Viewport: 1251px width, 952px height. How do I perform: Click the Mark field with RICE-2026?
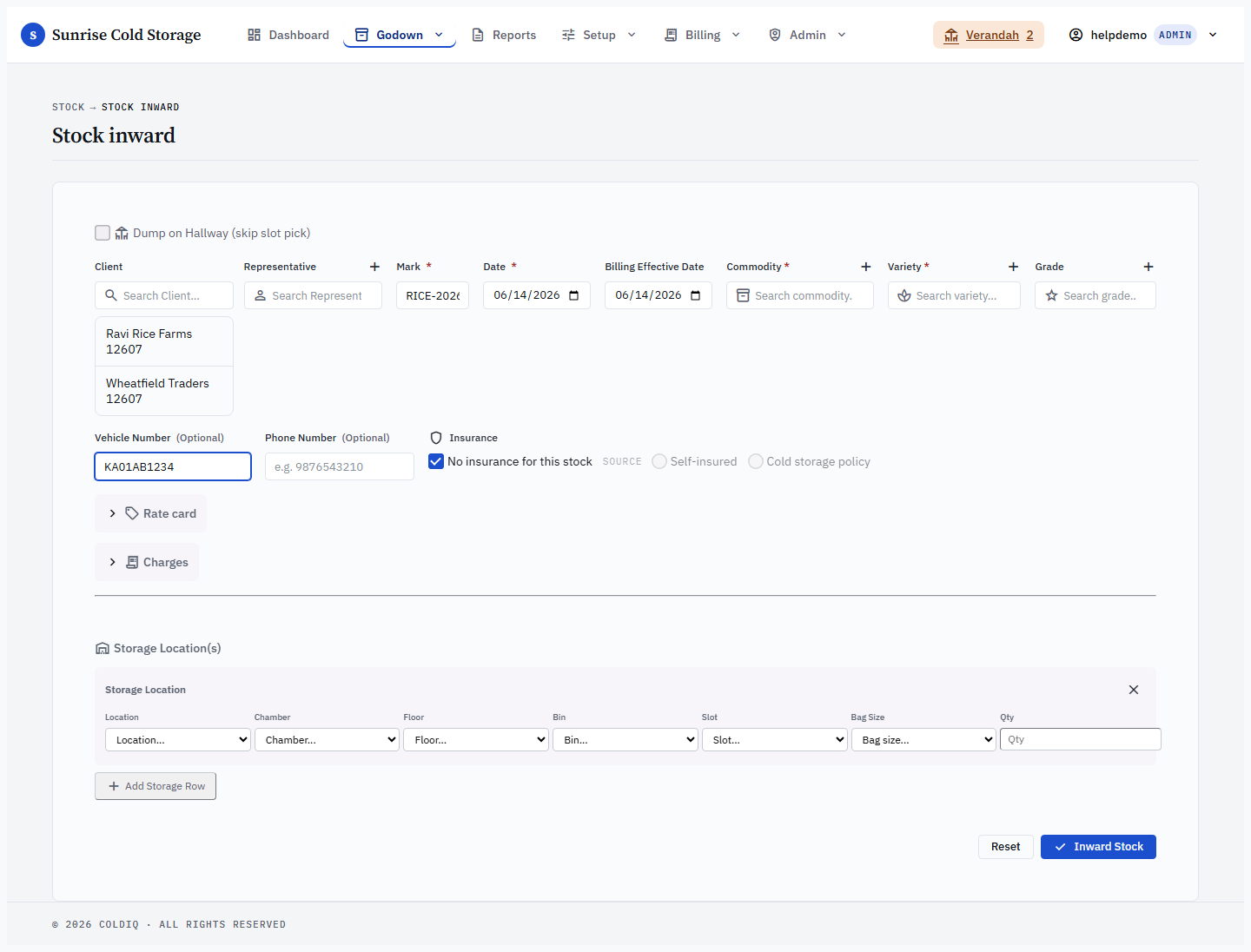point(433,295)
